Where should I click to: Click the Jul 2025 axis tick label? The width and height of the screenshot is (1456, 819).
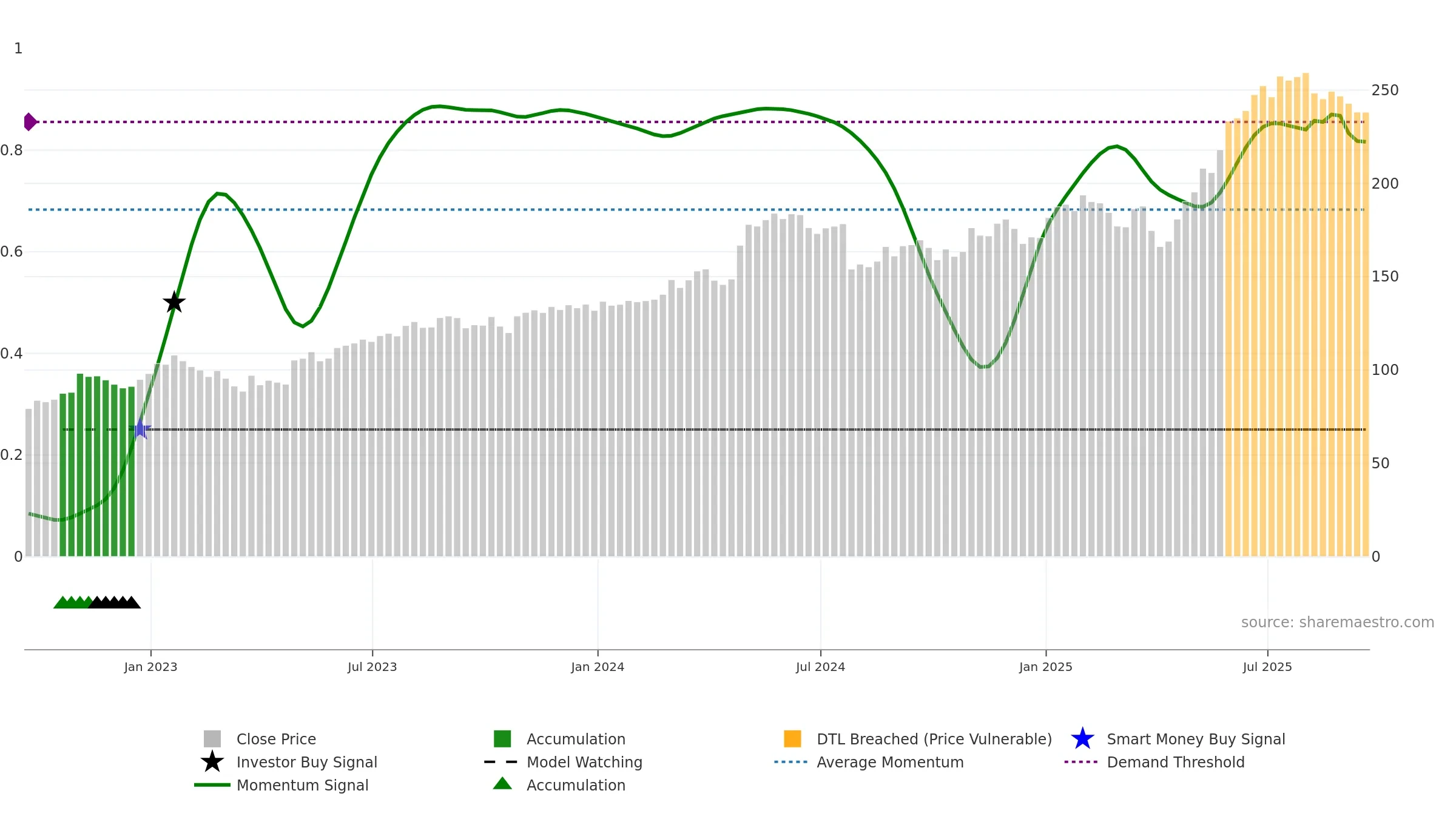[x=1267, y=667]
